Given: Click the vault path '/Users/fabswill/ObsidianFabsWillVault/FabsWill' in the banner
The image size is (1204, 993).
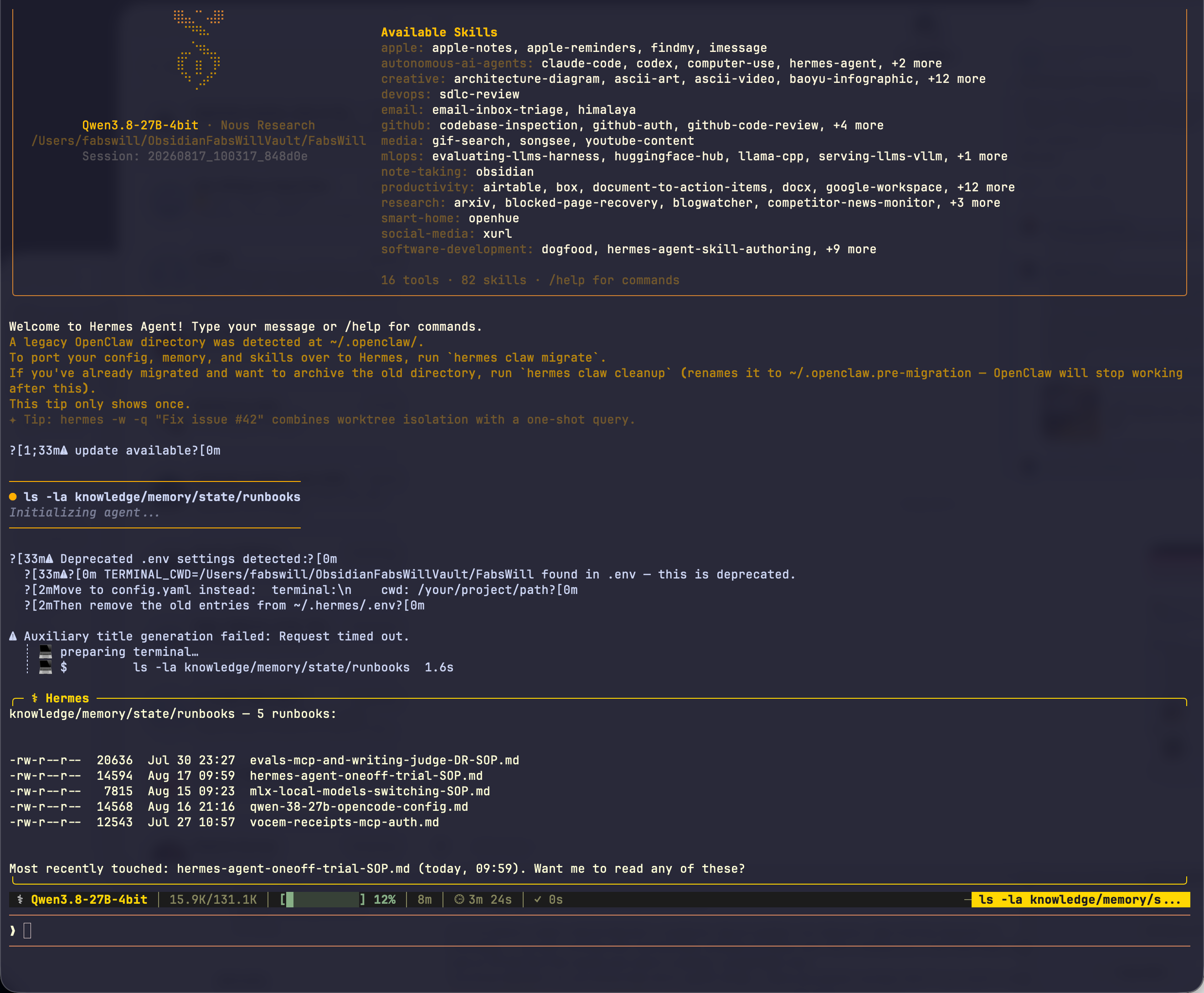Looking at the screenshot, I should coord(199,140).
